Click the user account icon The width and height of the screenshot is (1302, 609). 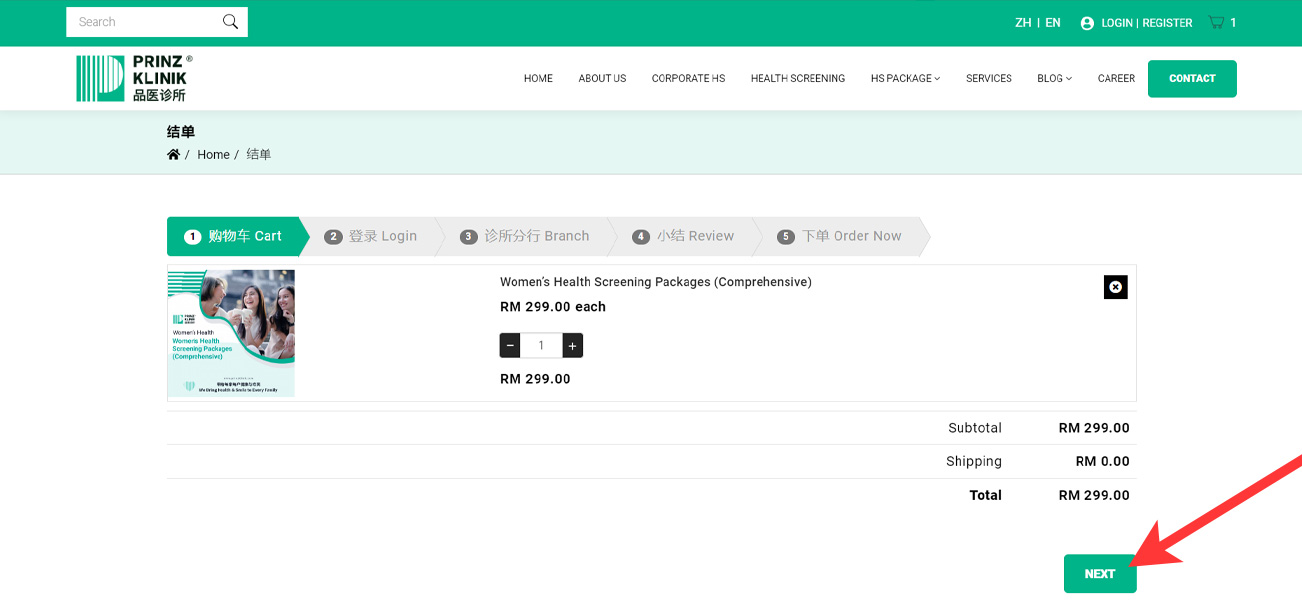coord(1087,23)
